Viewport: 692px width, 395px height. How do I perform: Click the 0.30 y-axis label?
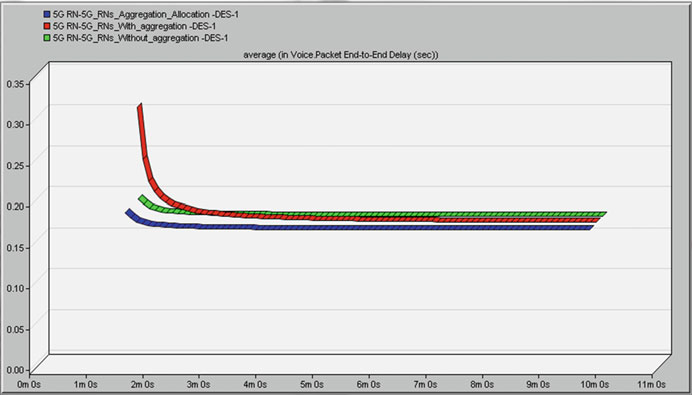[15, 124]
